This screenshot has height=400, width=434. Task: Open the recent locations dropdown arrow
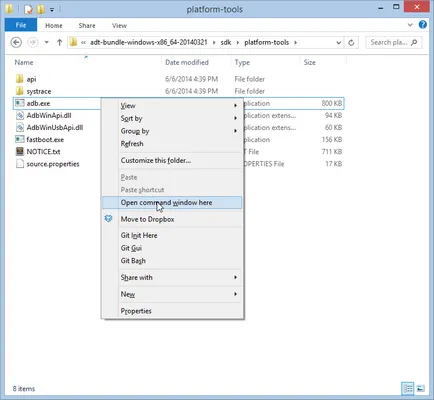(47, 42)
